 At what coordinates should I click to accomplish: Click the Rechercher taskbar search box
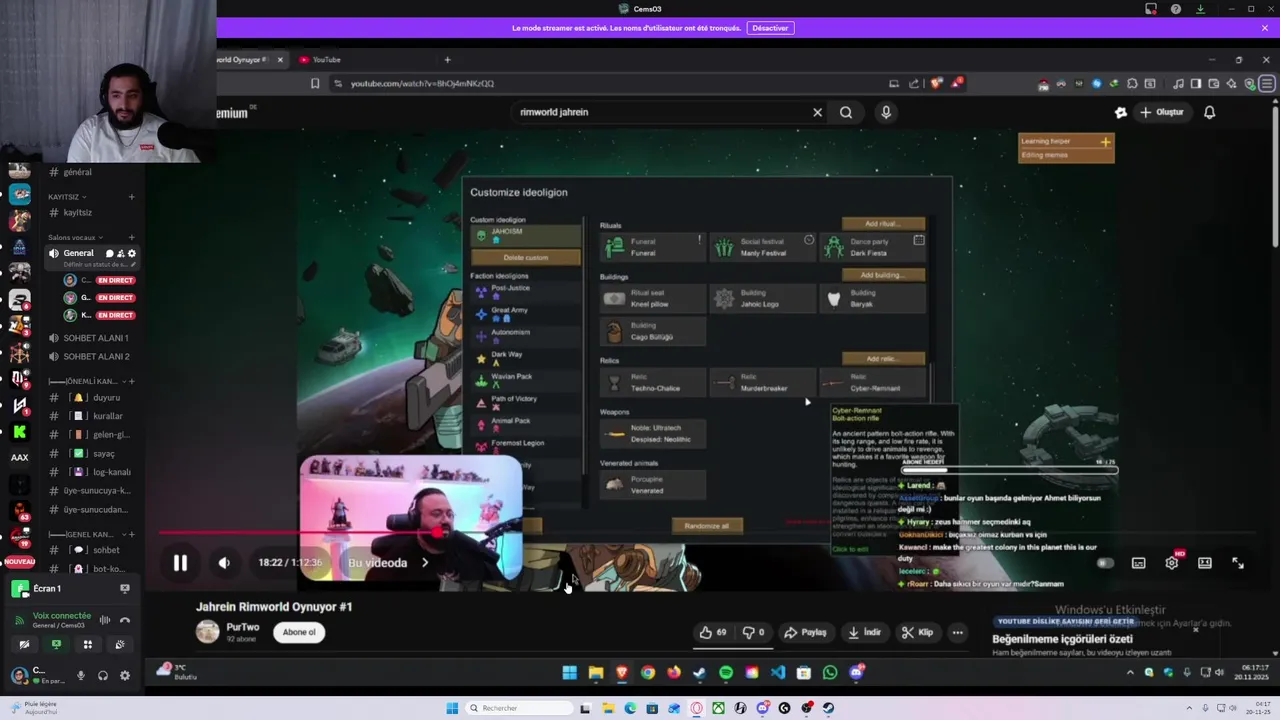(x=518, y=708)
